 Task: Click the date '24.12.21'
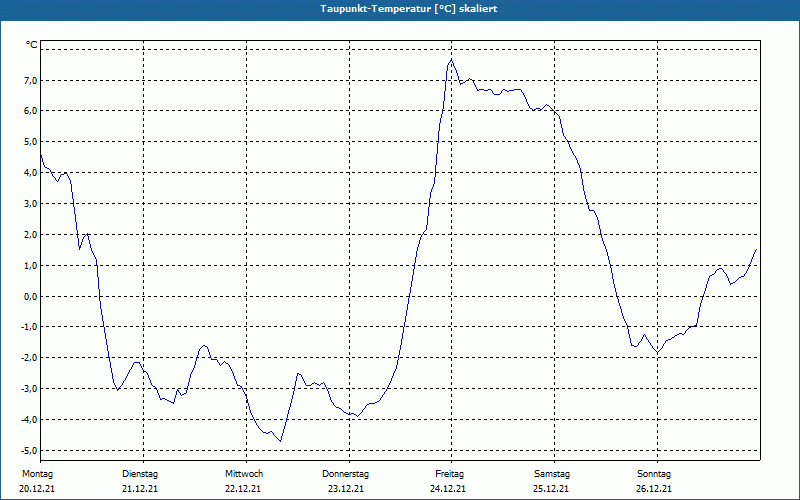click(448, 489)
